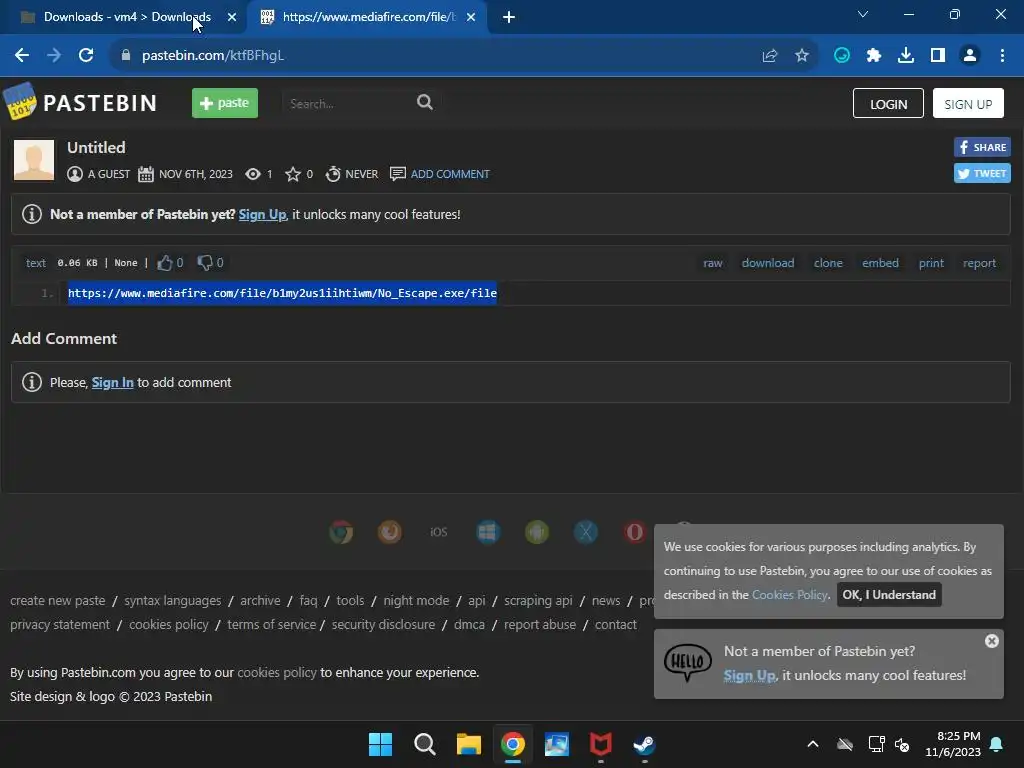Like the paste with thumbs up

pos(165,263)
